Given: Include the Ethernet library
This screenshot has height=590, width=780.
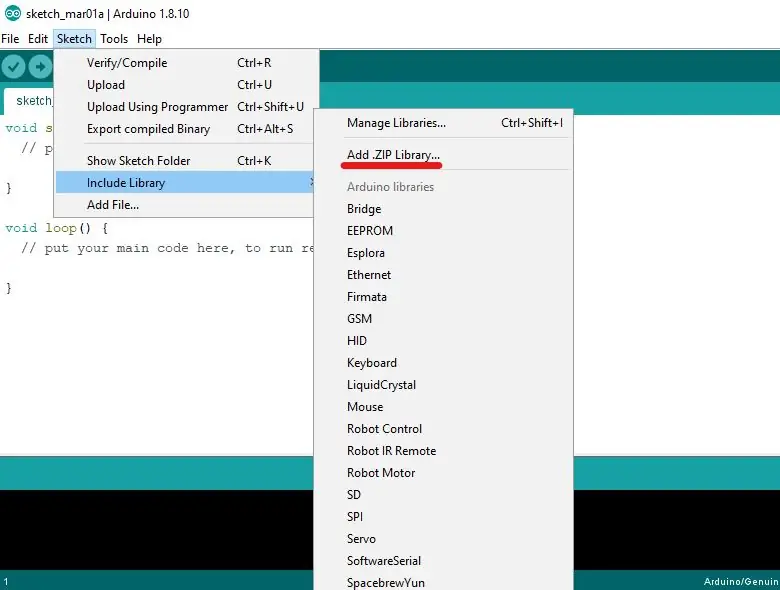Looking at the screenshot, I should click(x=444, y=275).
